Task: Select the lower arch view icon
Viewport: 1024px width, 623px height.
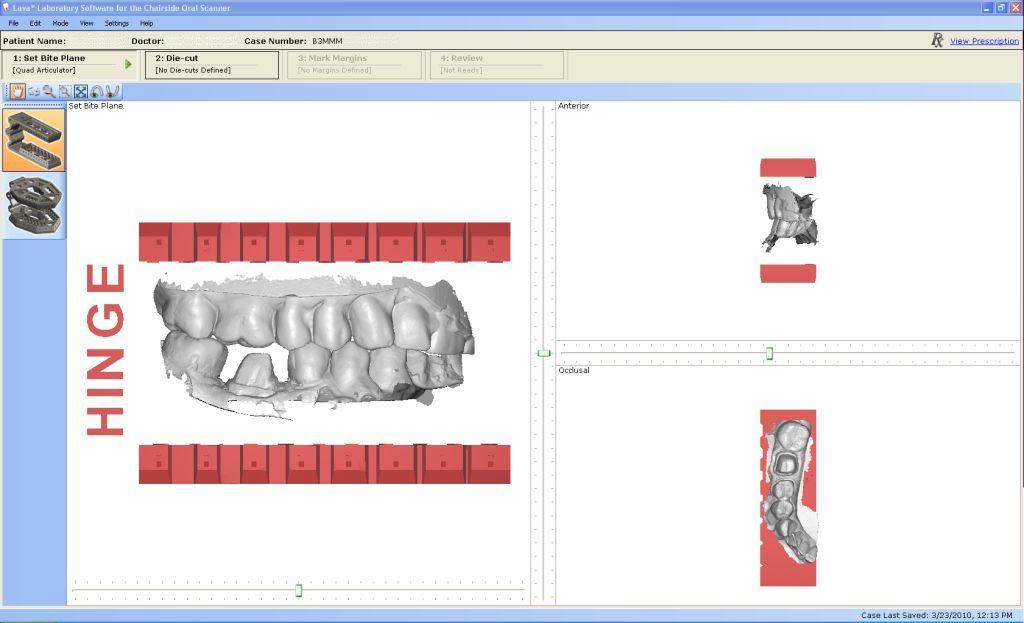Action: point(111,91)
